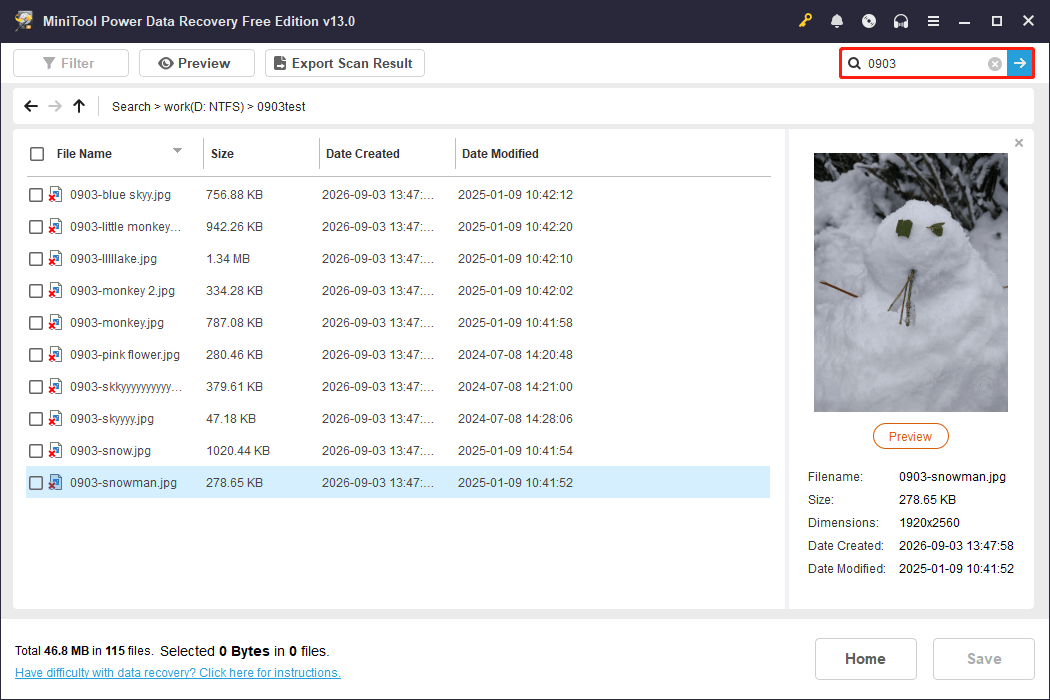Go to the Home button

[865, 658]
